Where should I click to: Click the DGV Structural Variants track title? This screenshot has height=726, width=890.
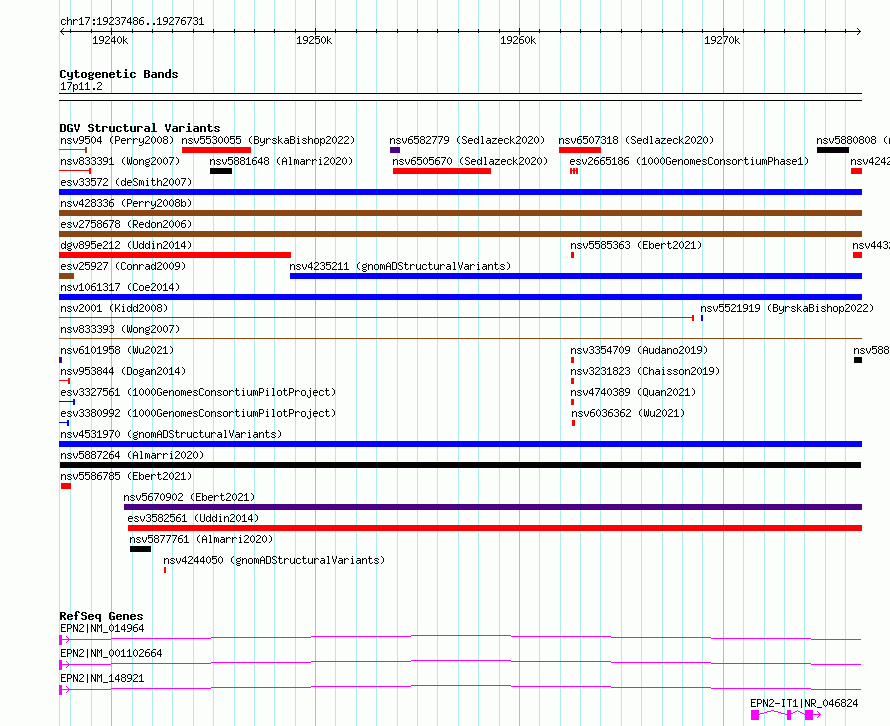(x=140, y=128)
